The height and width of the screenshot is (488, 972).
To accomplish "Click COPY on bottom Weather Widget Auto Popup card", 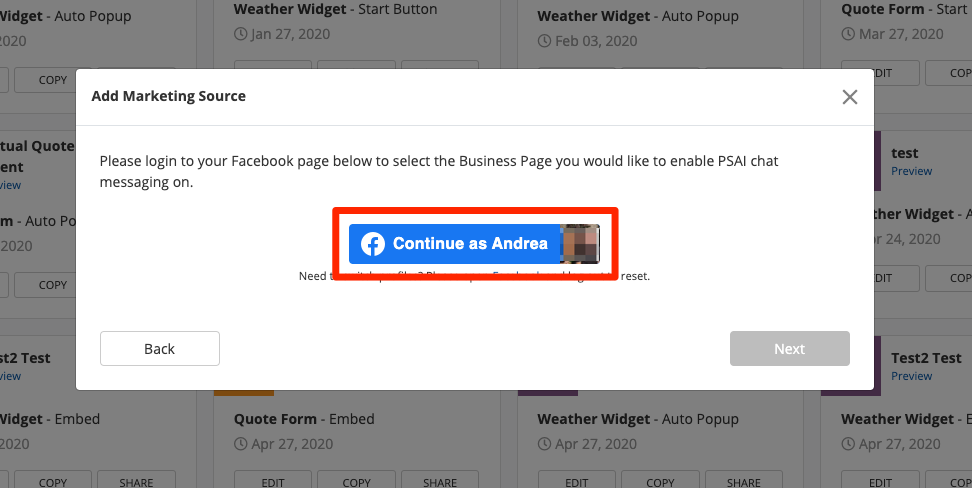I will [x=660, y=482].
